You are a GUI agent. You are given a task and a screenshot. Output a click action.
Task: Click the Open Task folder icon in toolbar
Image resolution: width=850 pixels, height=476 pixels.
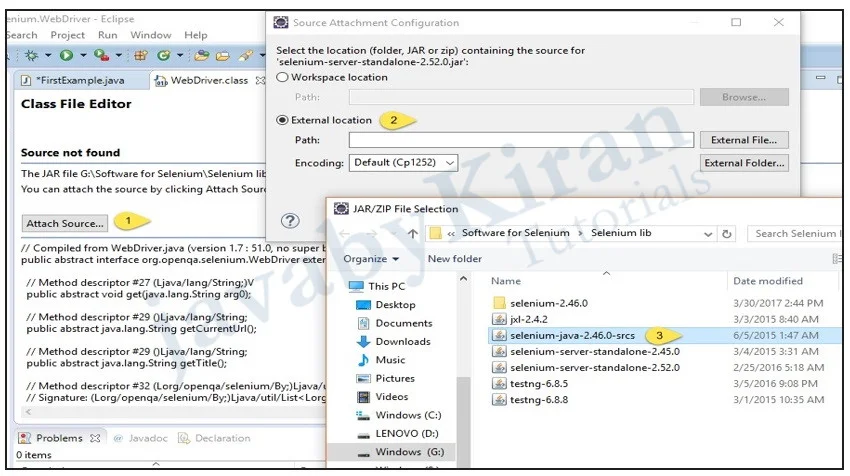pos(223,55)
